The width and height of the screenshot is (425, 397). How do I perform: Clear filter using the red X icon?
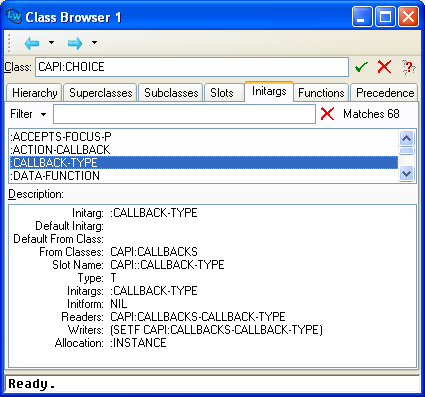coord(327,114)
